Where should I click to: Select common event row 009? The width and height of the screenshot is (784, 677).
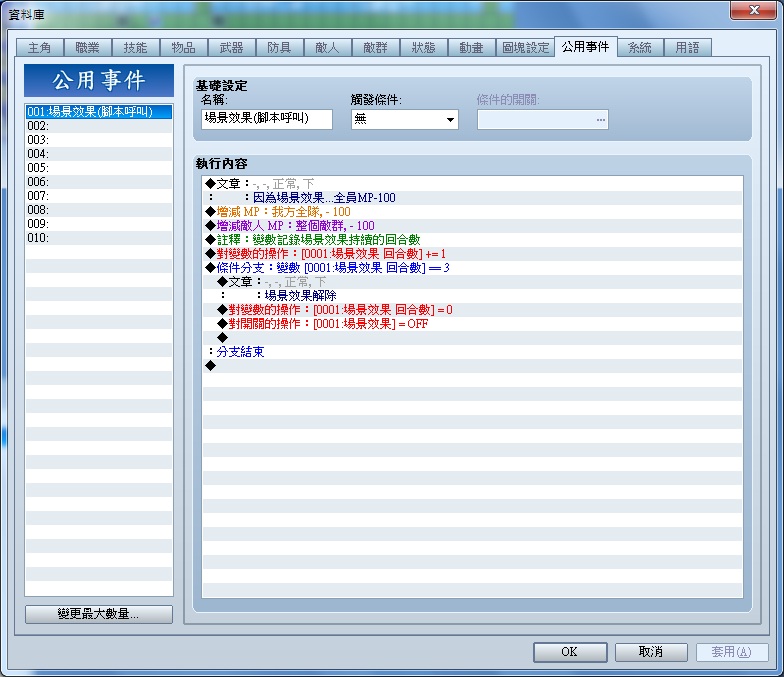pyautogui.click(x=98, y=224)
